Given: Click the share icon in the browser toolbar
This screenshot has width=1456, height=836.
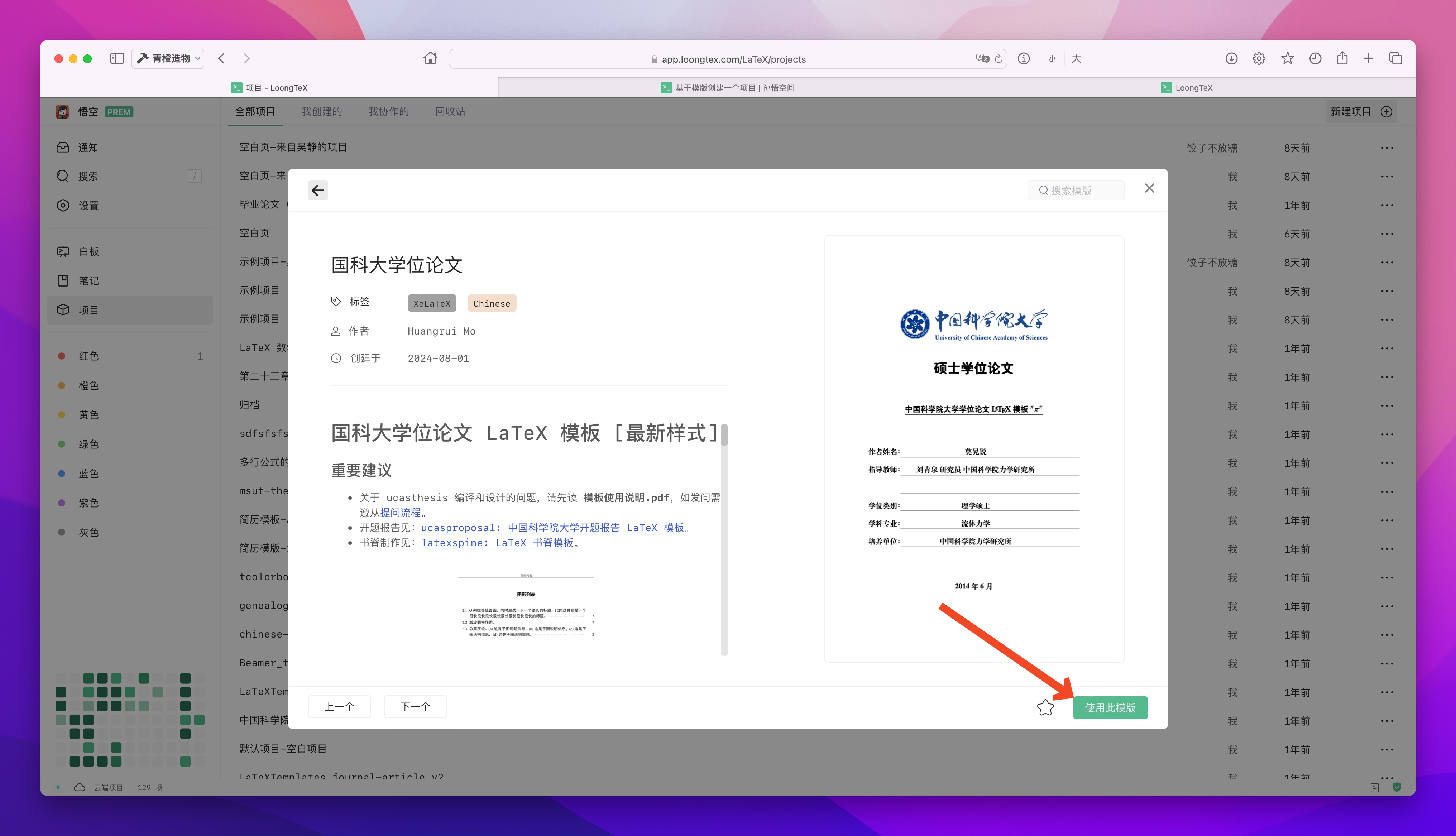Looking at the screenshot, I should click(x=1342, y=58).
